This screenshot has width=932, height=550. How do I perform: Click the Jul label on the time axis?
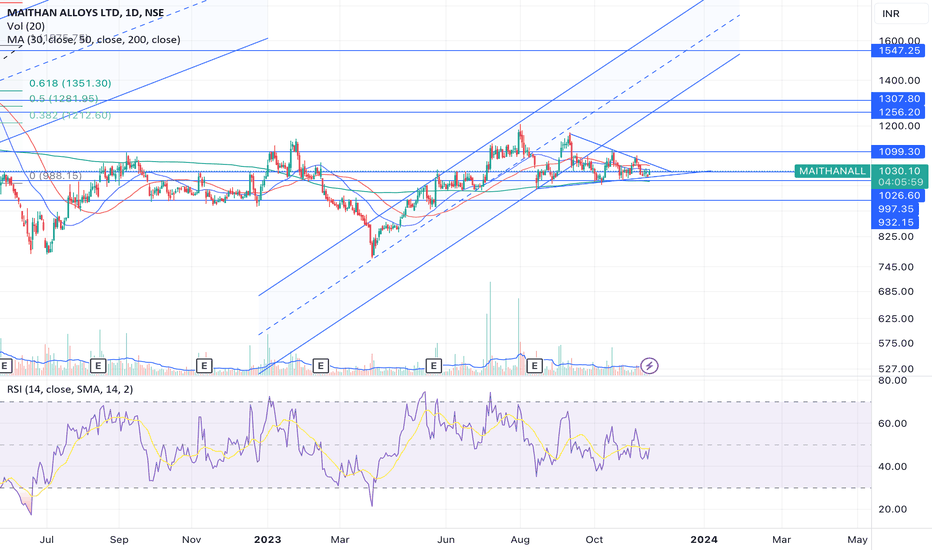pyautogui.click(x=46, y=540)
